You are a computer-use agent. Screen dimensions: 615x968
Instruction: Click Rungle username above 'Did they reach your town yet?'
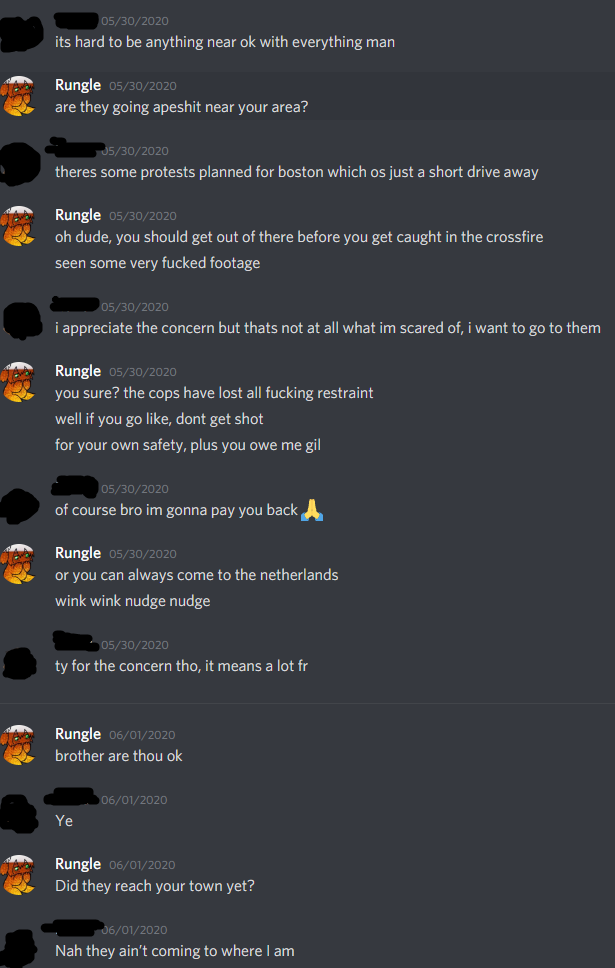pyautogui.click(x=78, y=864)
